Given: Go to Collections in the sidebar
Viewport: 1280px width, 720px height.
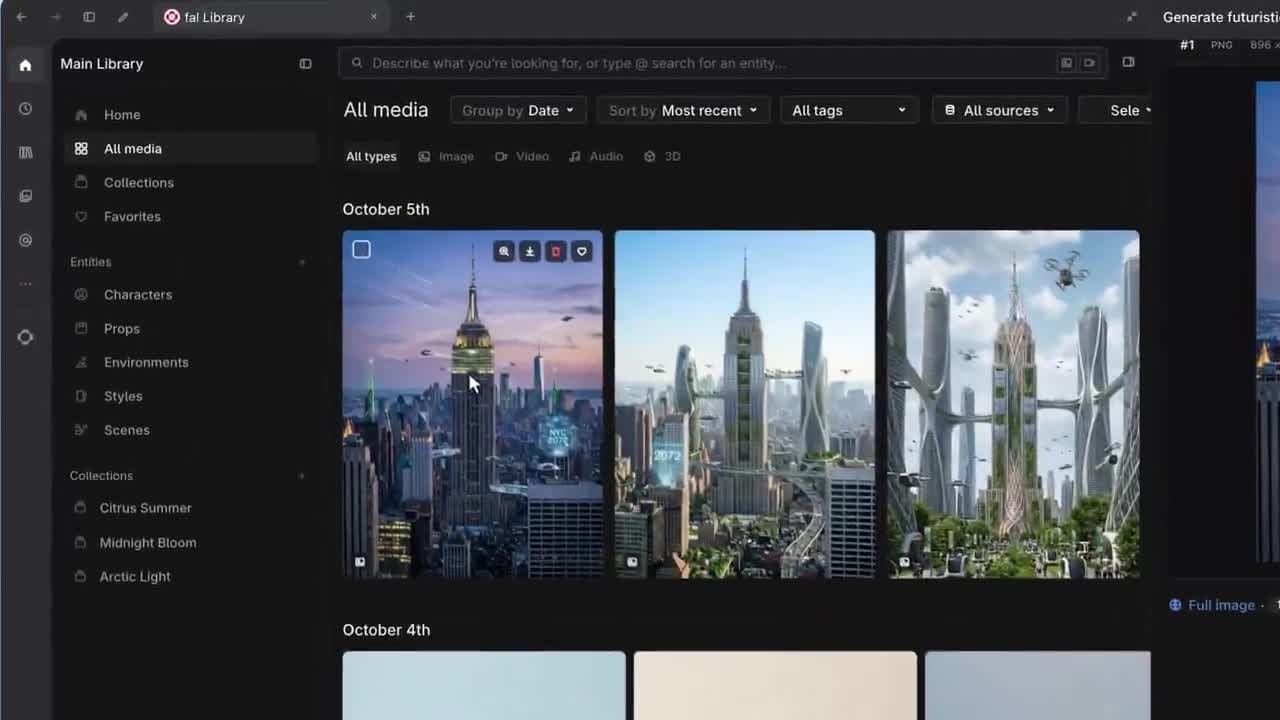Looking at the screenshot, I should (x=139, y=182).
